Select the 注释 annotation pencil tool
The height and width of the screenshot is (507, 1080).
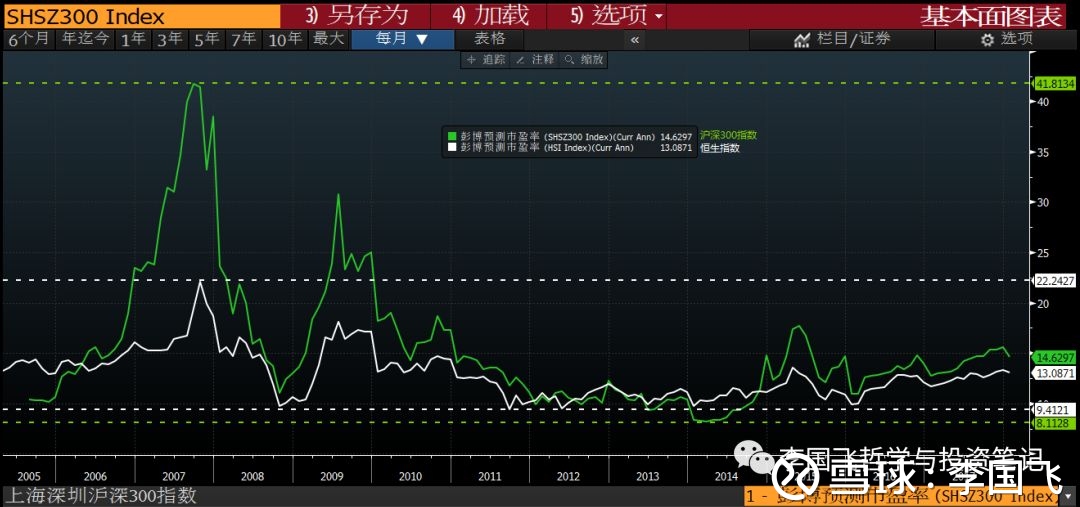pos(535,60)
